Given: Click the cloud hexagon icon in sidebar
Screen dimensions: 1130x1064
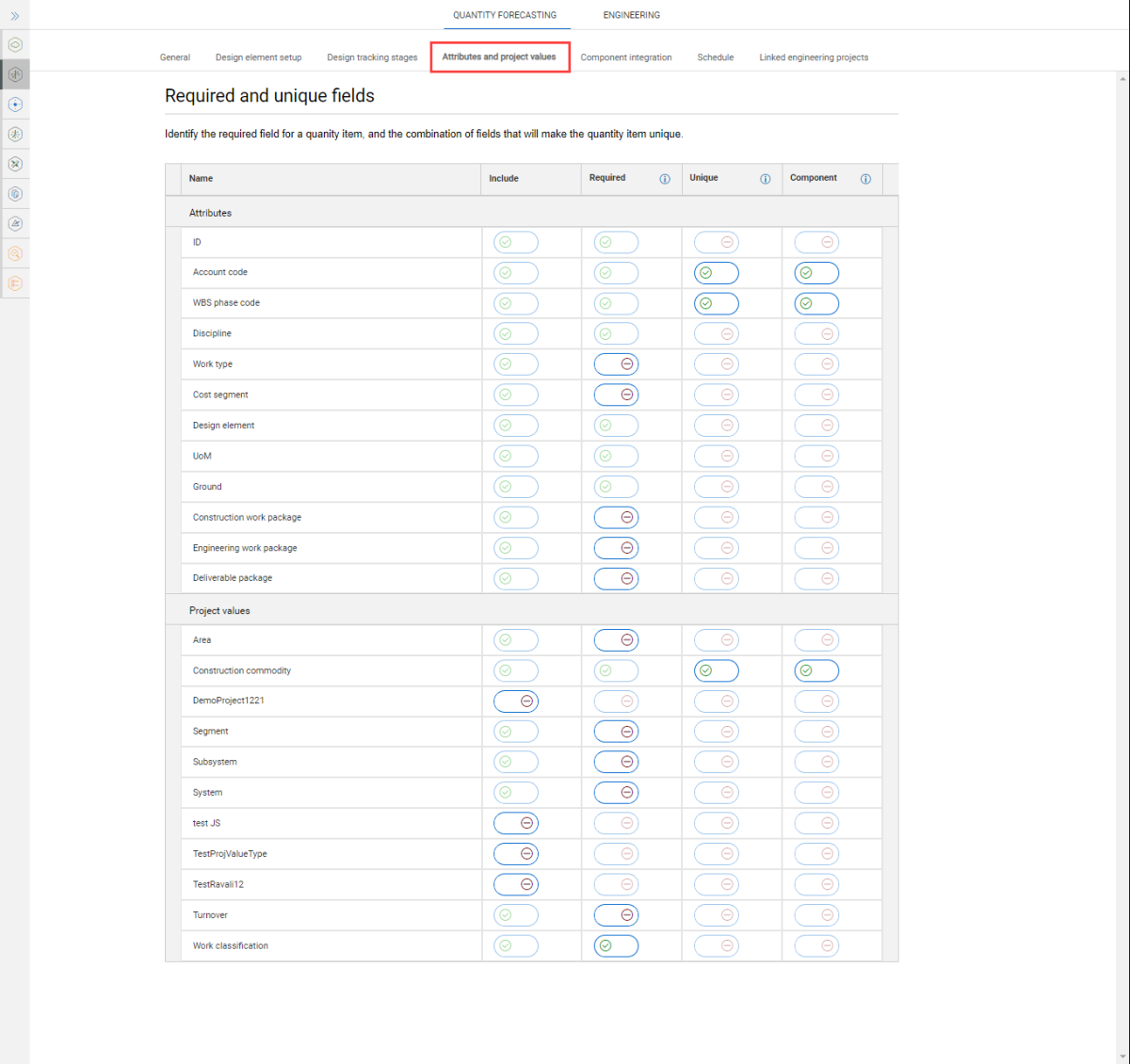Looking at the screenshot, I should pos(15,44).
